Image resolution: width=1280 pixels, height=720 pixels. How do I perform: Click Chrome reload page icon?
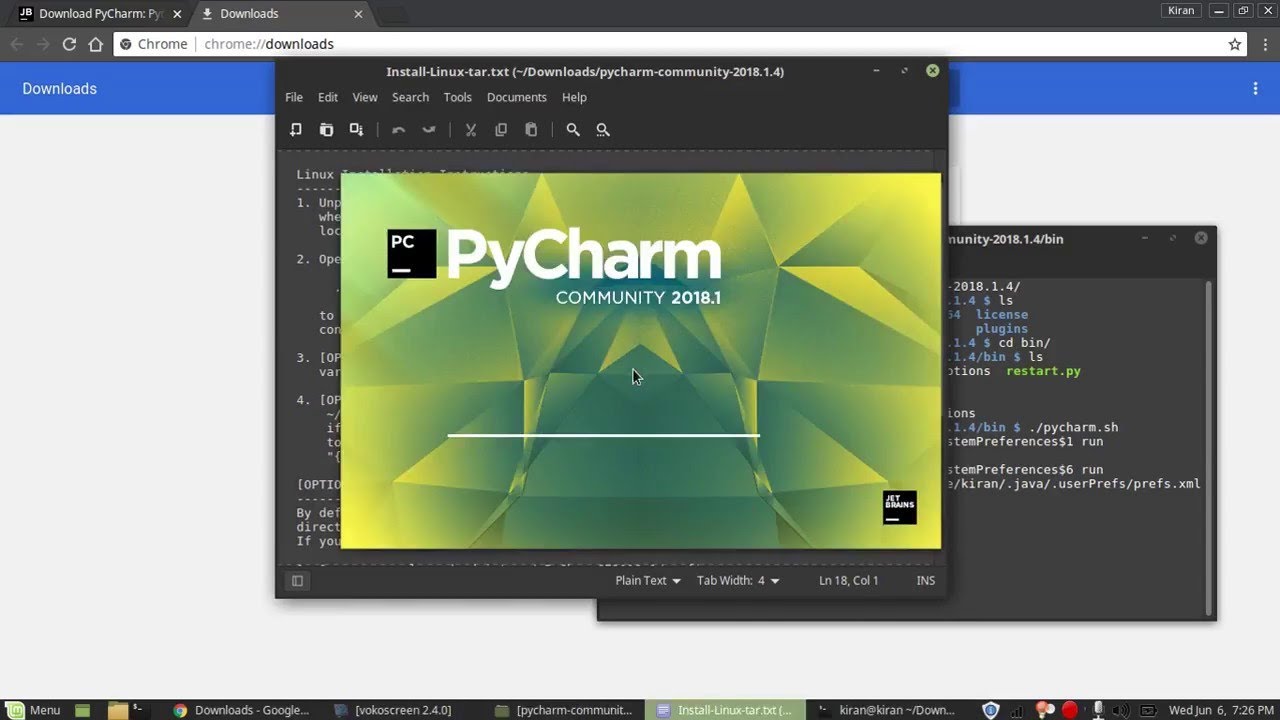[x=69, y=44]
